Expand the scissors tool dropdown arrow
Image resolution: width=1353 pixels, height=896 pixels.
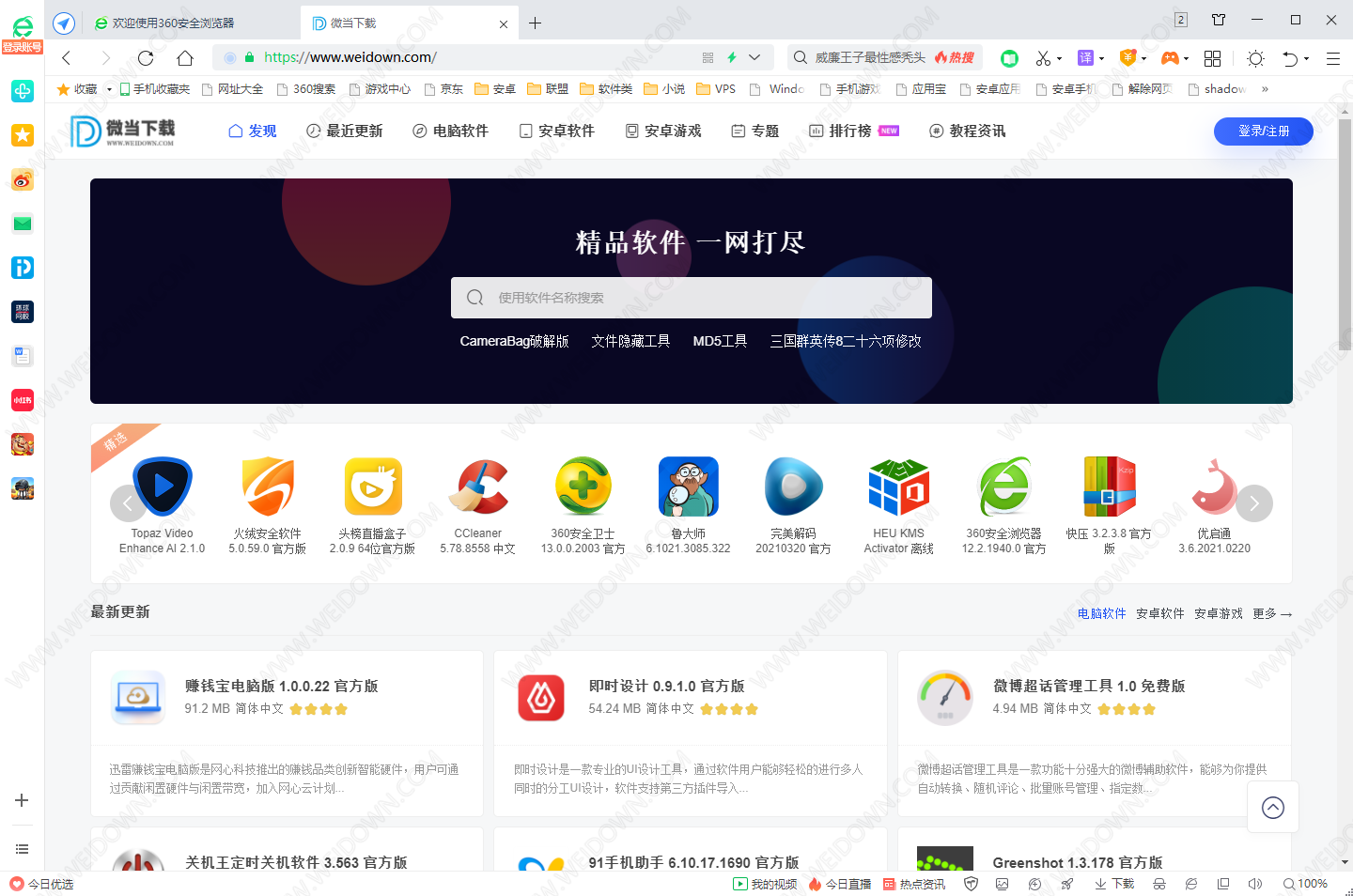tap(1059, 58)
